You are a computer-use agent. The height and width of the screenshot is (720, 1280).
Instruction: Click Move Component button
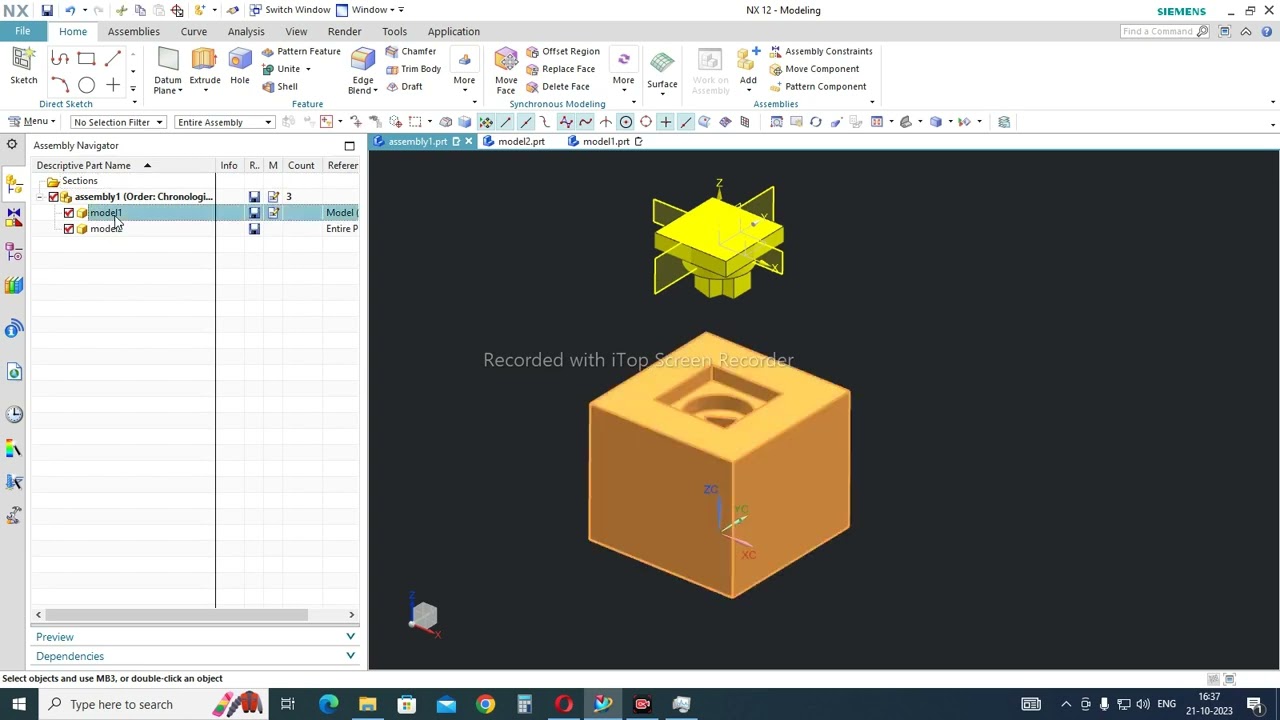click(814, 69)
